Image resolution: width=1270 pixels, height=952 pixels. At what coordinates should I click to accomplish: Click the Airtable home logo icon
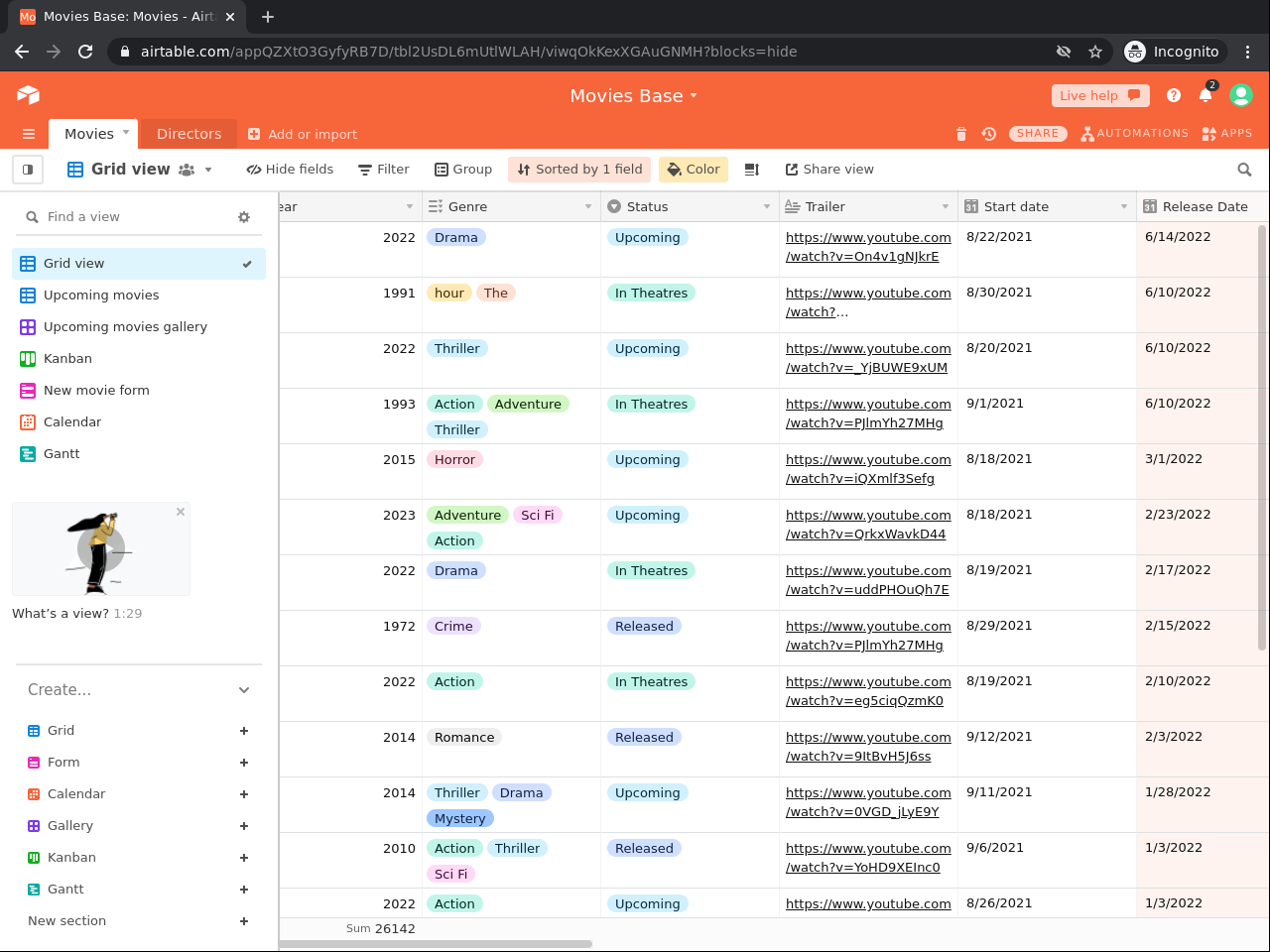click(x=28, y=95)
